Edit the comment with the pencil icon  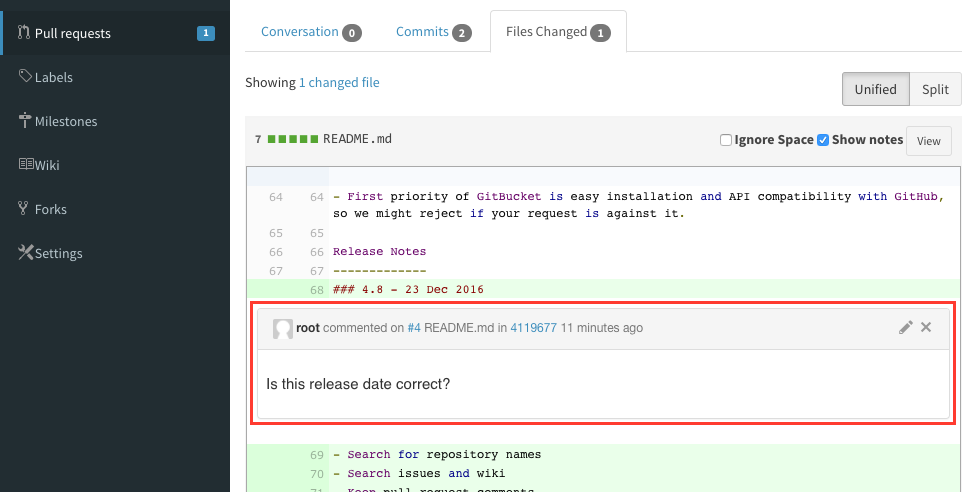point(905,327)
